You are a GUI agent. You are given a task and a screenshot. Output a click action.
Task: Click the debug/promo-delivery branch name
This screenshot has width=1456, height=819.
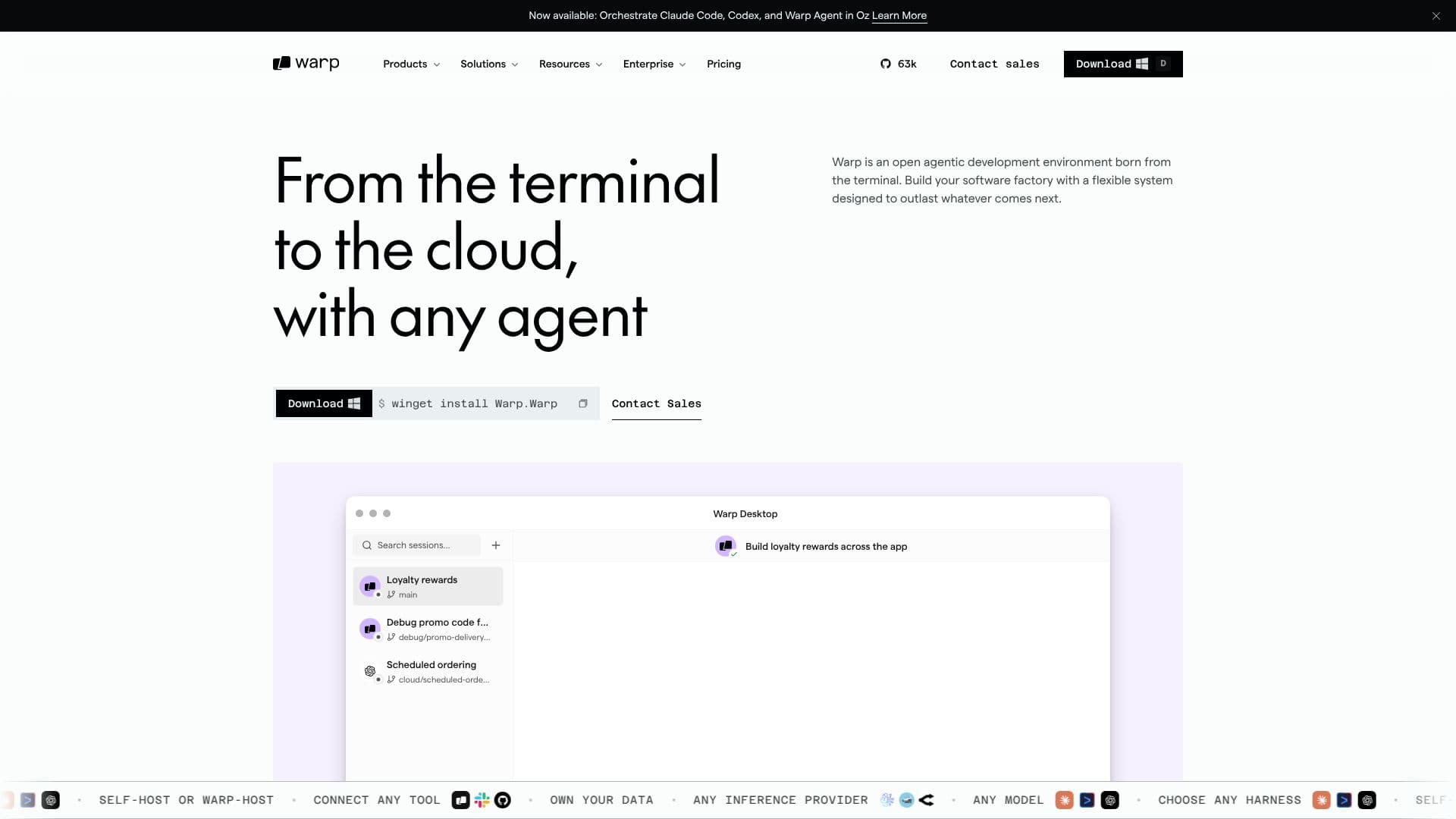coord(444,638)
